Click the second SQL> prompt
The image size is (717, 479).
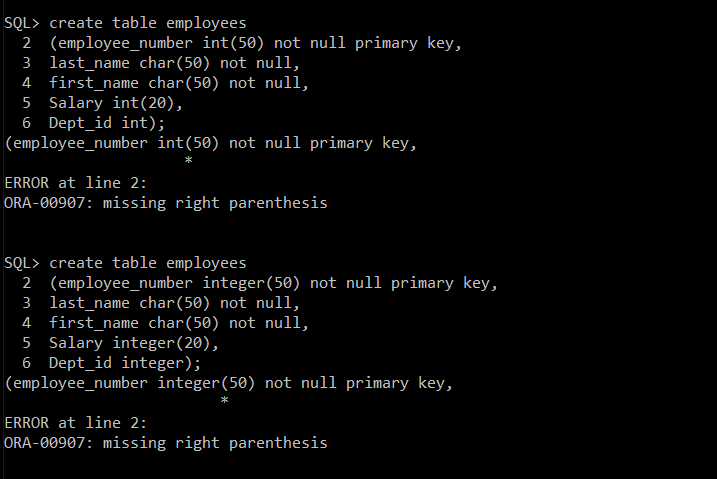click(22, 263)
